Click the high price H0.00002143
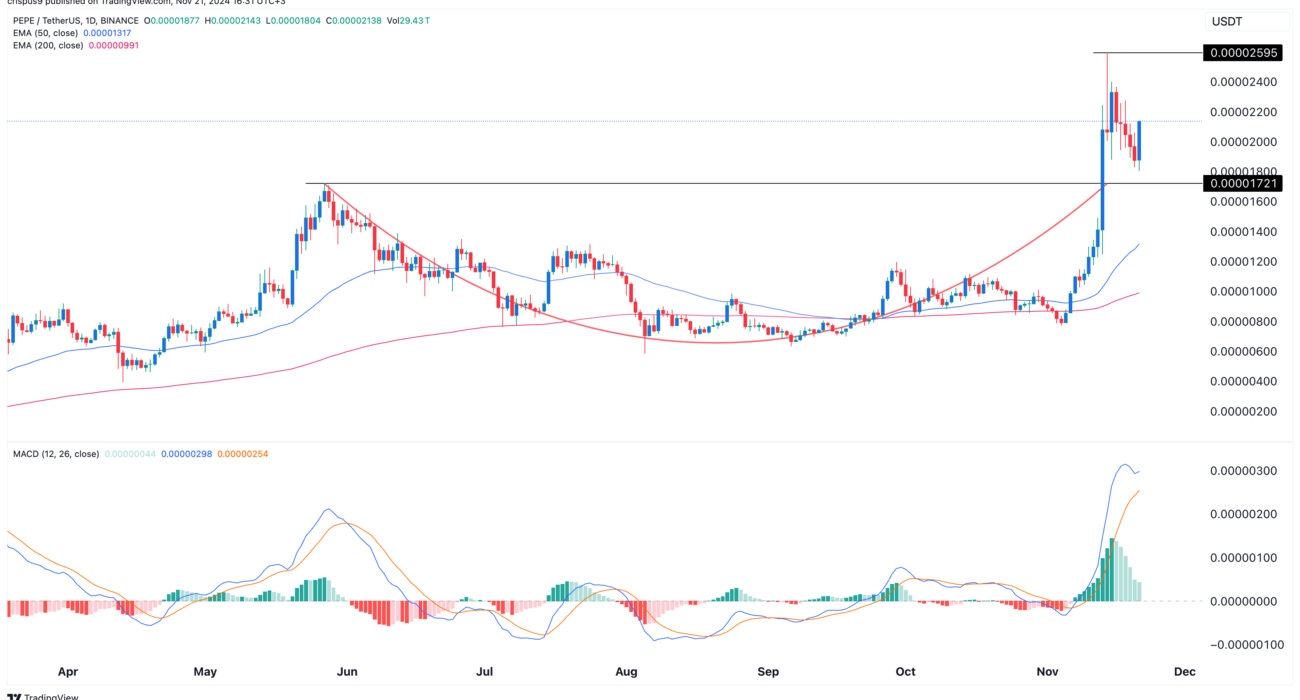This screenshot has width=1300, height=700. pyautogui.click(x=235, y=20)
